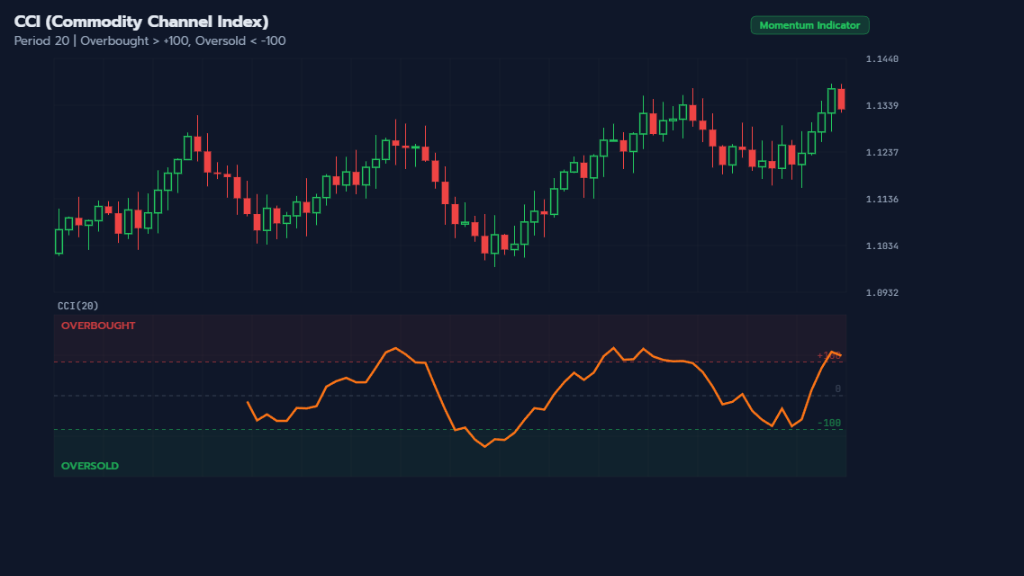The width and height of the screenshot is (1024, 576).
Task: Click the 1.1448 price axis label
Action: 880,59
